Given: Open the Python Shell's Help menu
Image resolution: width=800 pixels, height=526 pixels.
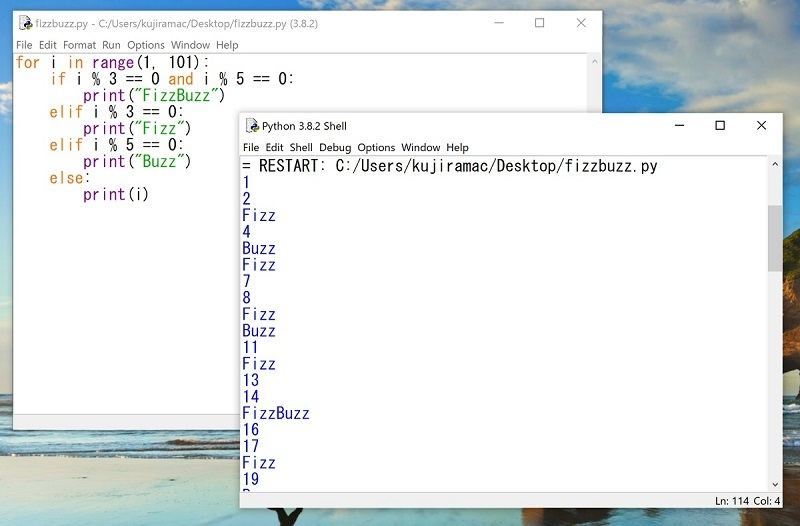Looking at the screenshot, I should (x=457, y=148).
